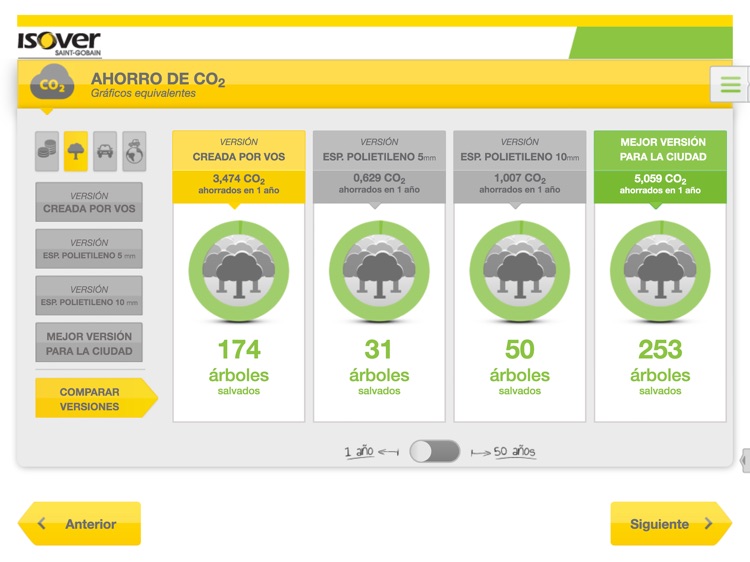Screen dimensions: 750x562
Task: Select sidebar Esp. Polietileno 5 mm version
Action: point(89,249)
